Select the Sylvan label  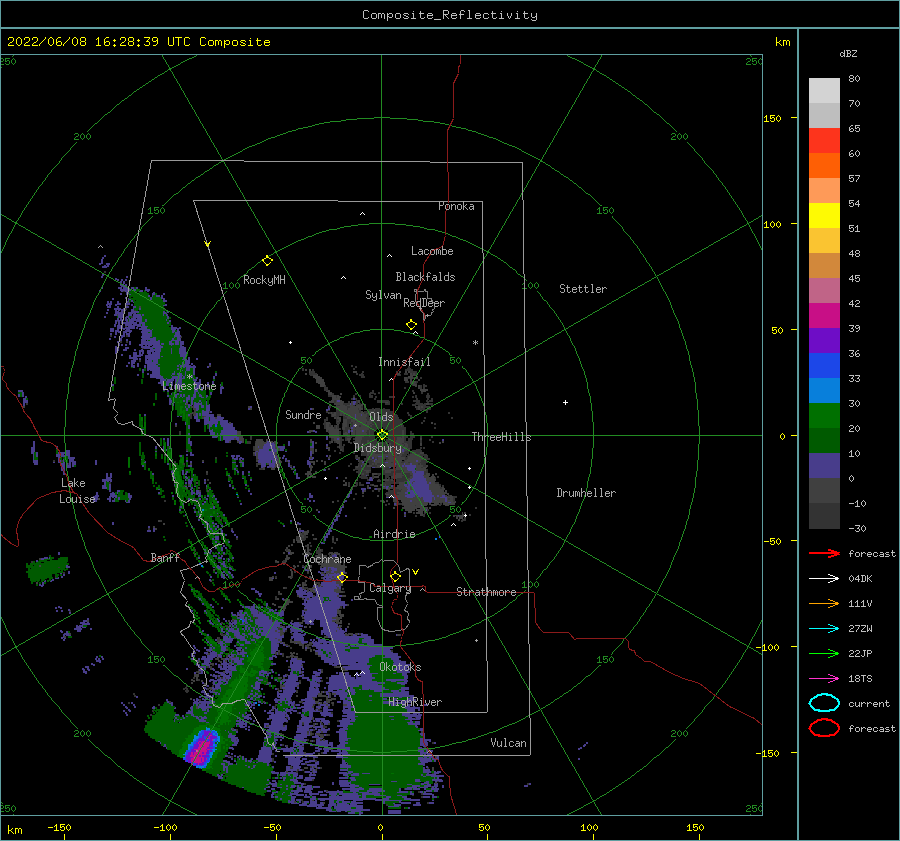383,295
